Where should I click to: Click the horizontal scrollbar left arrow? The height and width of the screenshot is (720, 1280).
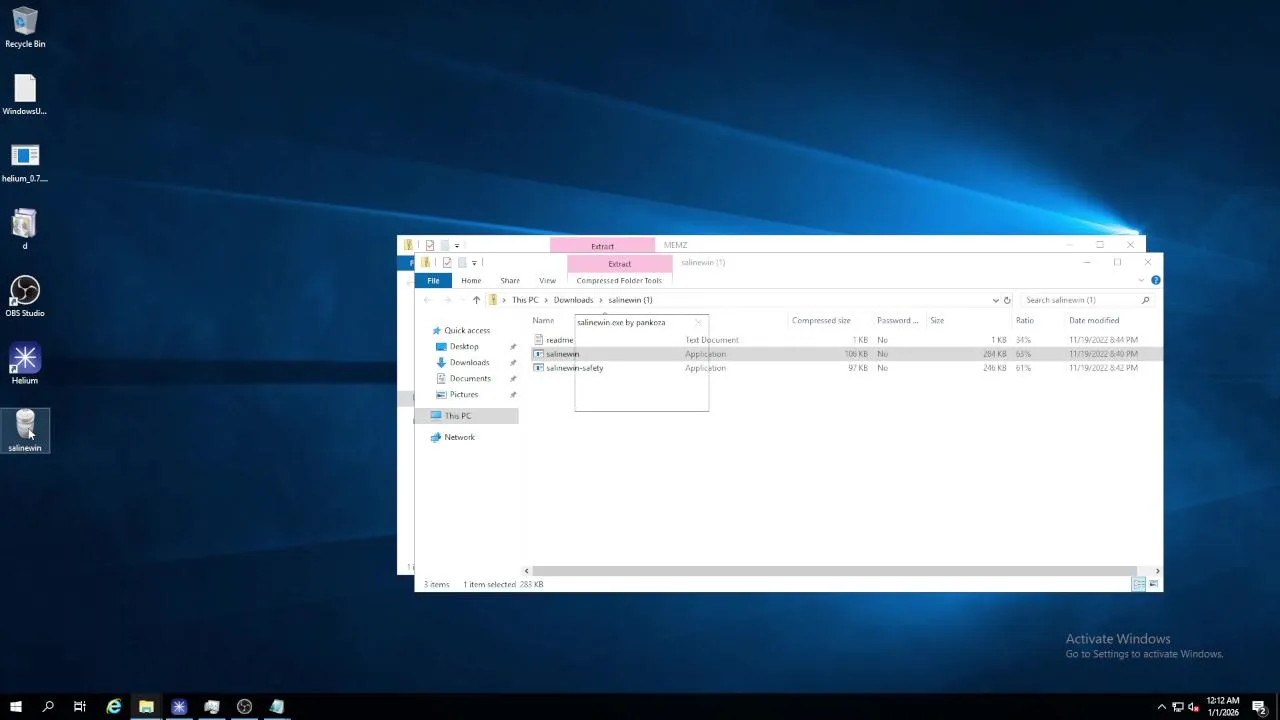pyautogui.click(x=527, y=571)
